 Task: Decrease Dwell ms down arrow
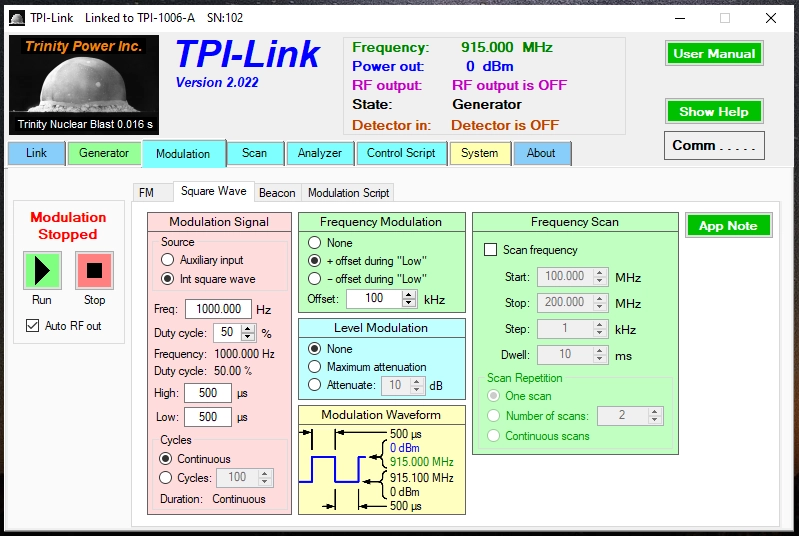[x=600, y=359]
